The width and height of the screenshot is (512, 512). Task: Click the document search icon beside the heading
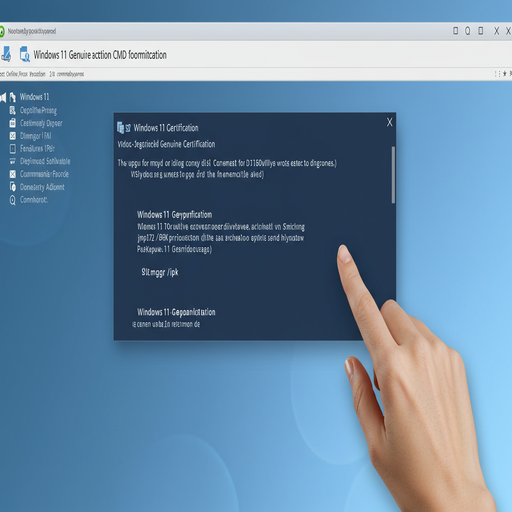click(x=25, y=54)
